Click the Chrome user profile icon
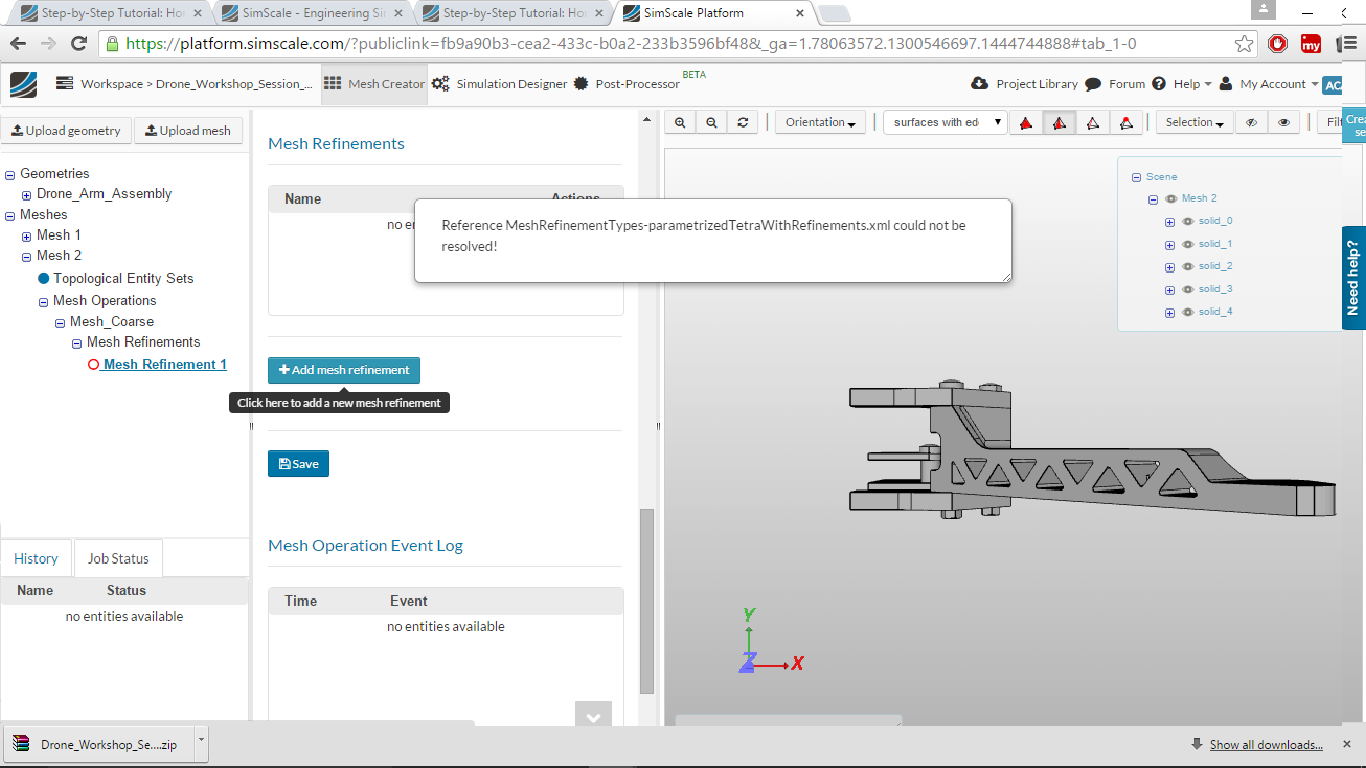Screen dimensions: 1366x768 (1264, 9)
